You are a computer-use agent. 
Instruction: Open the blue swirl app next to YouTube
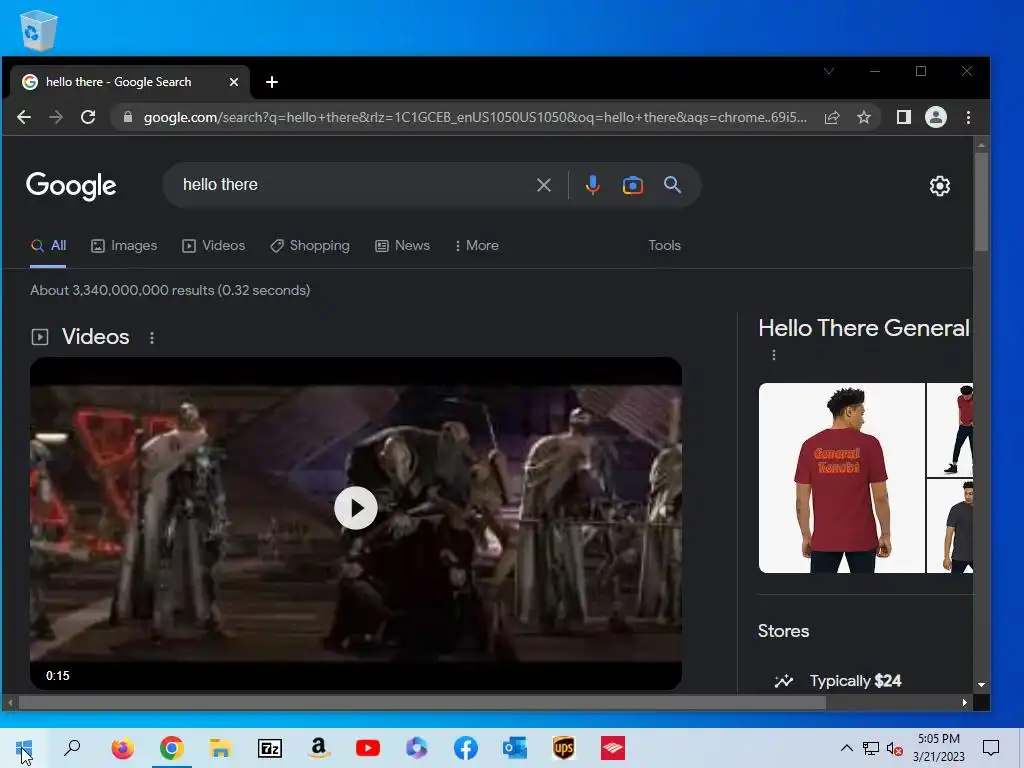point(417,748)
